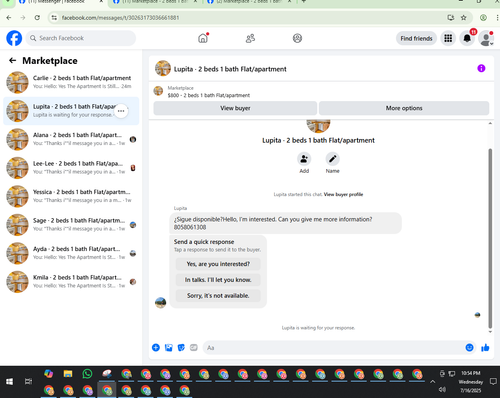The image size is (500, 398).
Task: Attach a photo using the image icon
Action: pyautogui.click(x=169, y=348)
